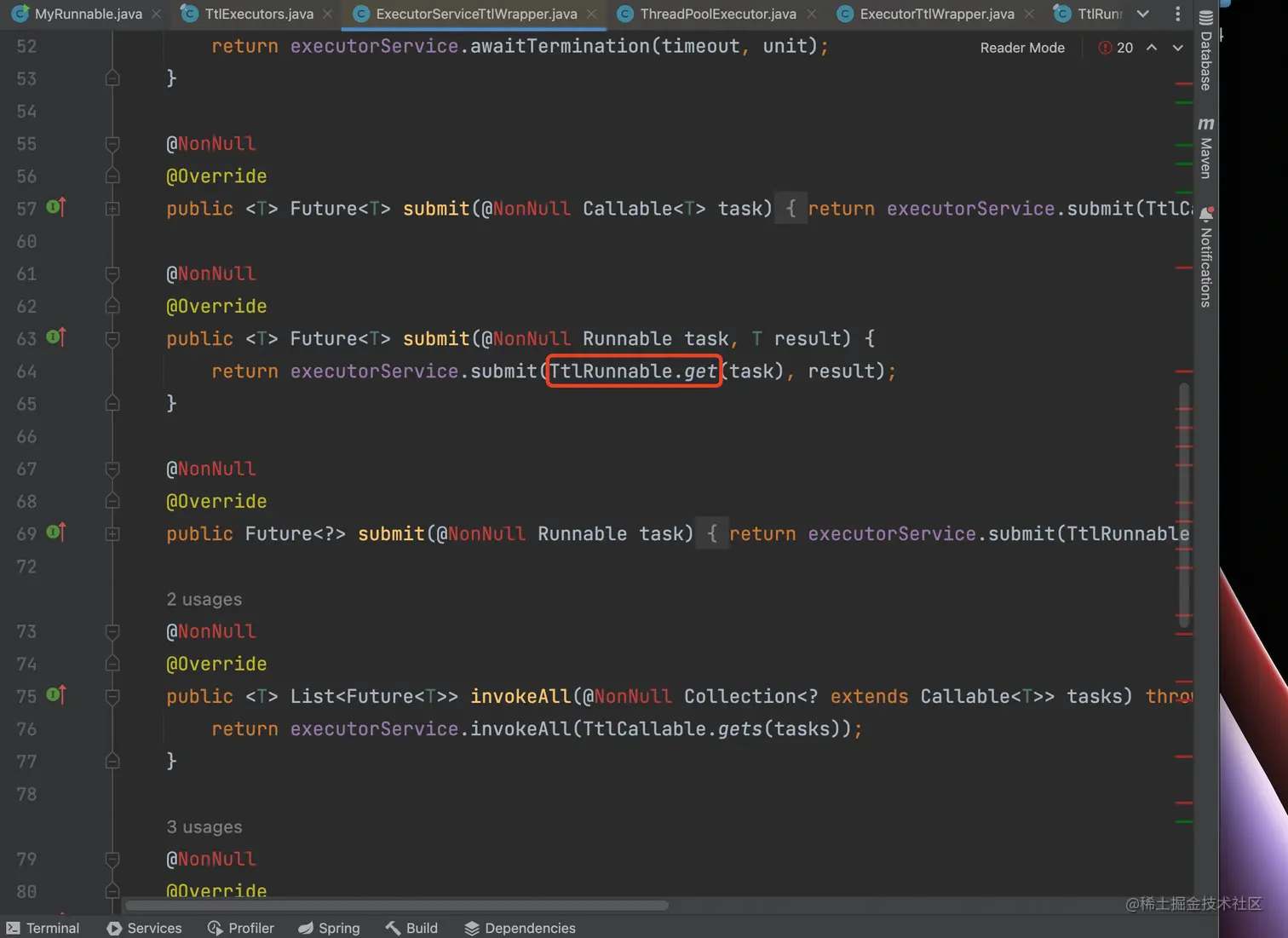
Task: Close the MyRunnable.java tab
Action: tap(156, 14)
